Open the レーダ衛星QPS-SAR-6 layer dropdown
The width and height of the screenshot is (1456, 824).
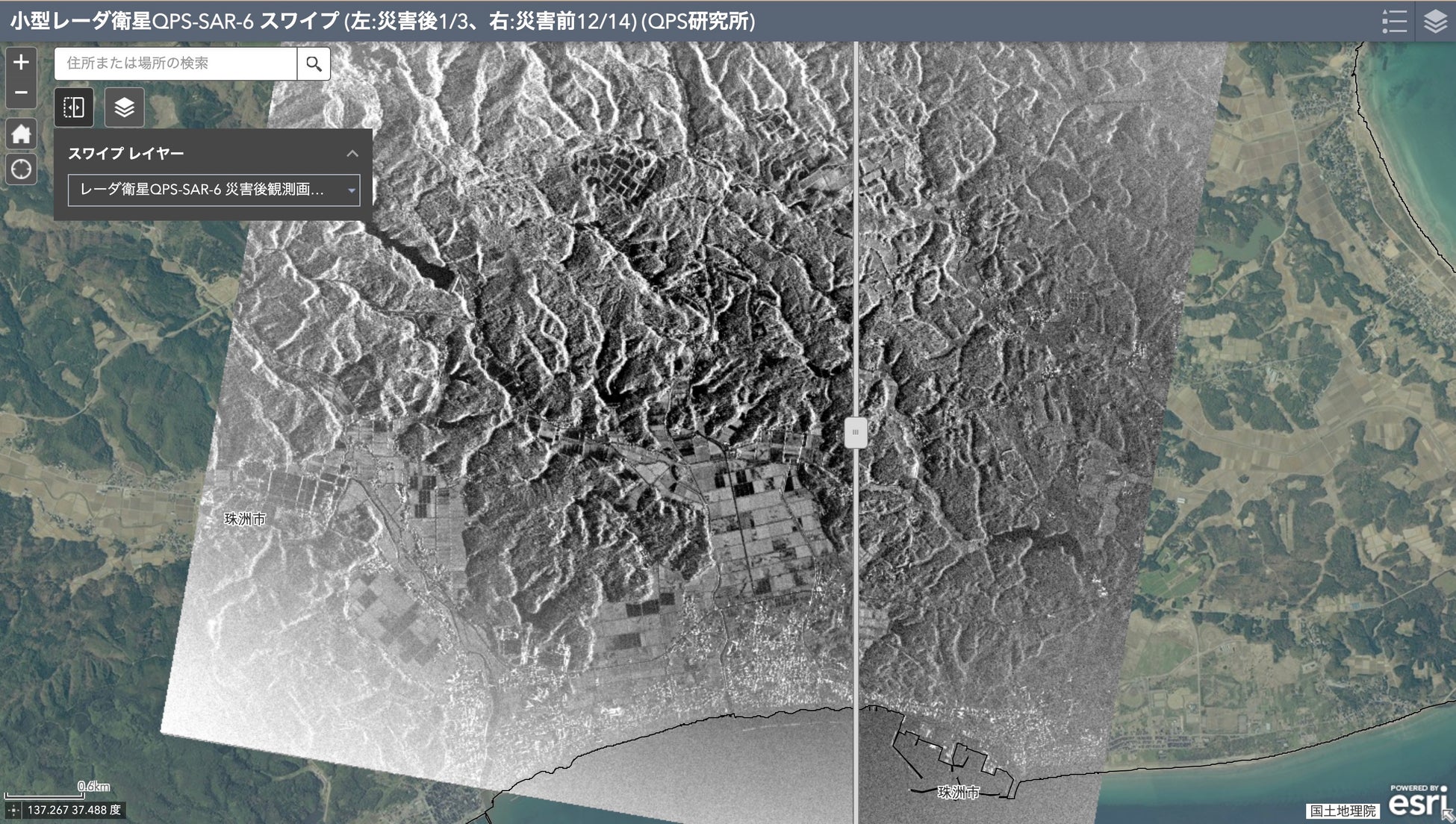203,190
